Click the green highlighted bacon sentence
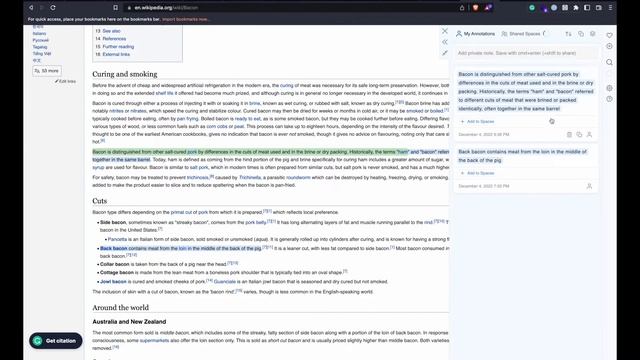 250,152
